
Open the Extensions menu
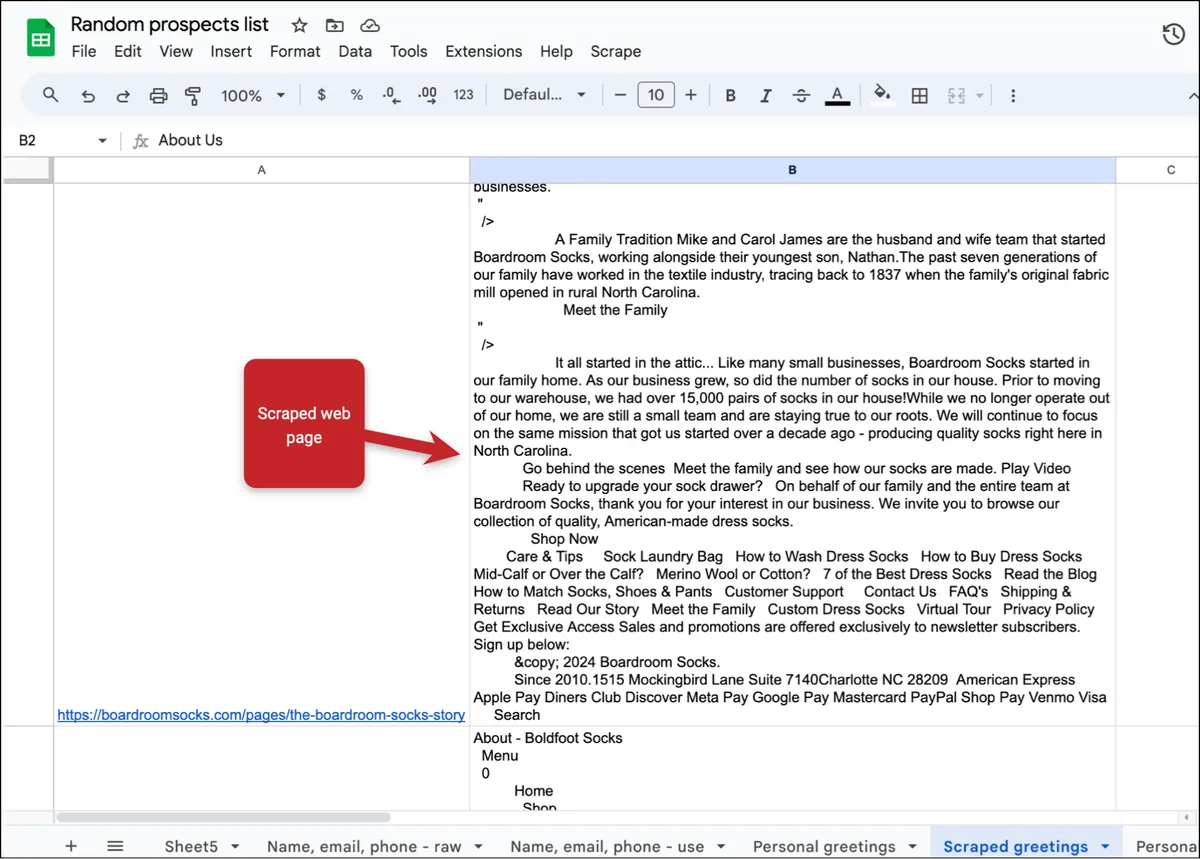point(484,51)
